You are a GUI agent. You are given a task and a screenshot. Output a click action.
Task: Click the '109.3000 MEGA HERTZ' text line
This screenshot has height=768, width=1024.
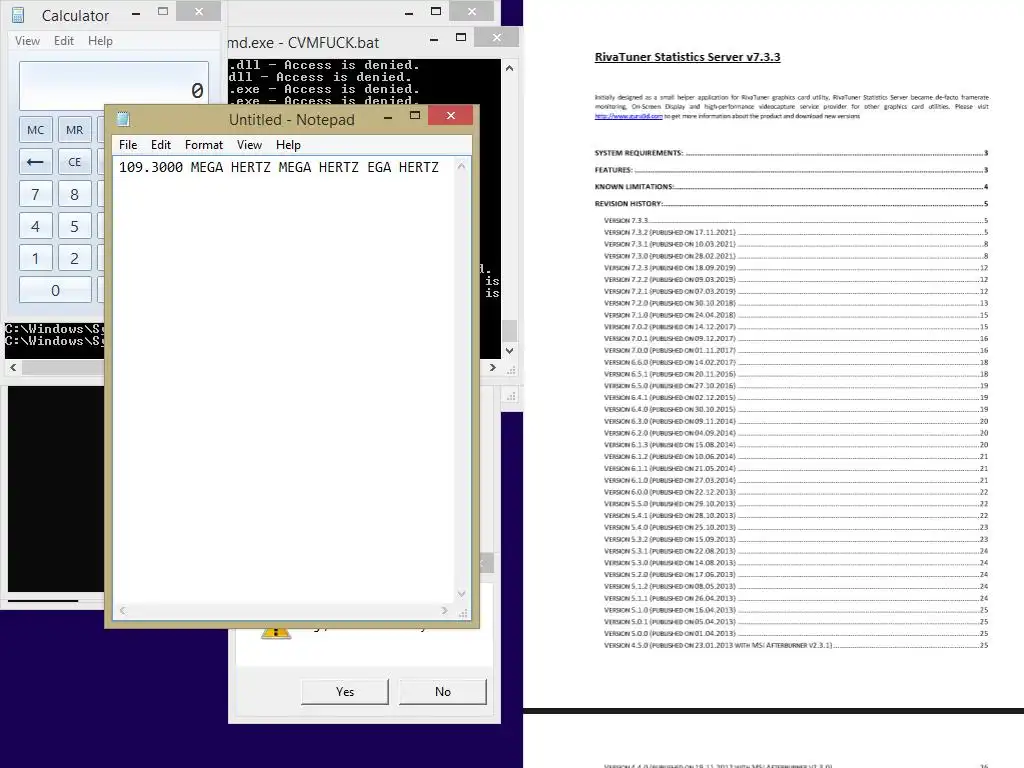coord(279,167)
